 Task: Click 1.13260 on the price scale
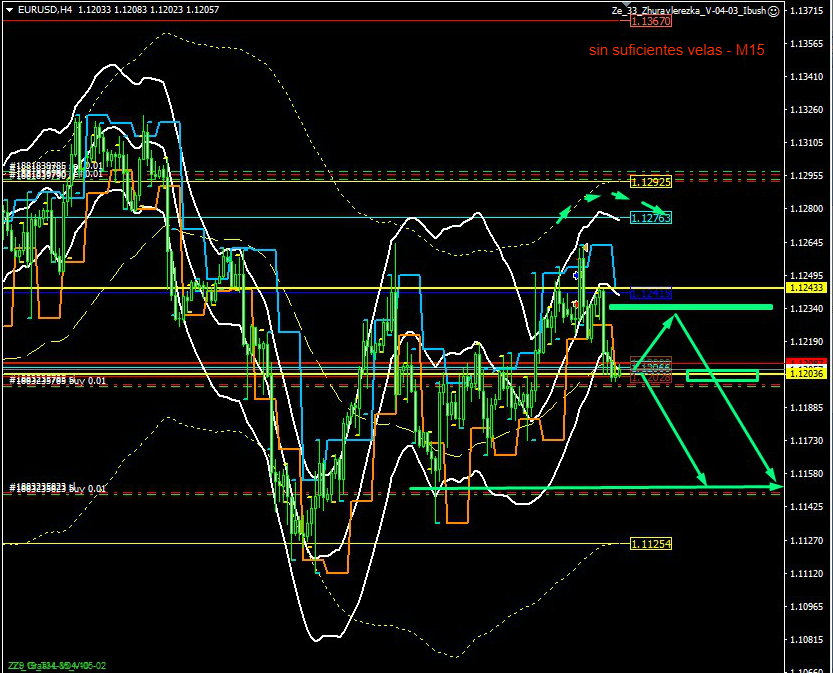(806, 109)
